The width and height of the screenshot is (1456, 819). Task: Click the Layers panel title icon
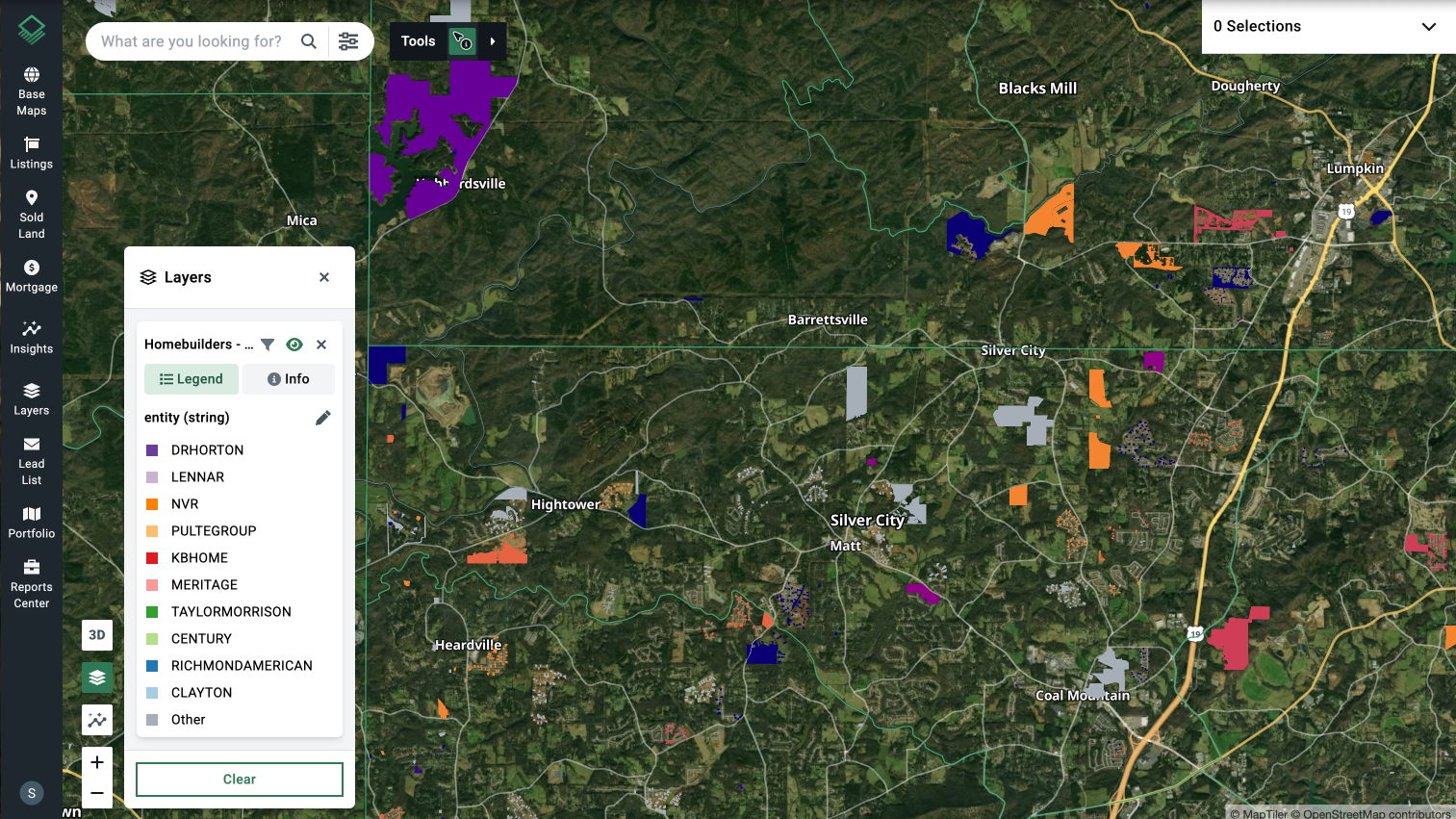tap(148, 277)
